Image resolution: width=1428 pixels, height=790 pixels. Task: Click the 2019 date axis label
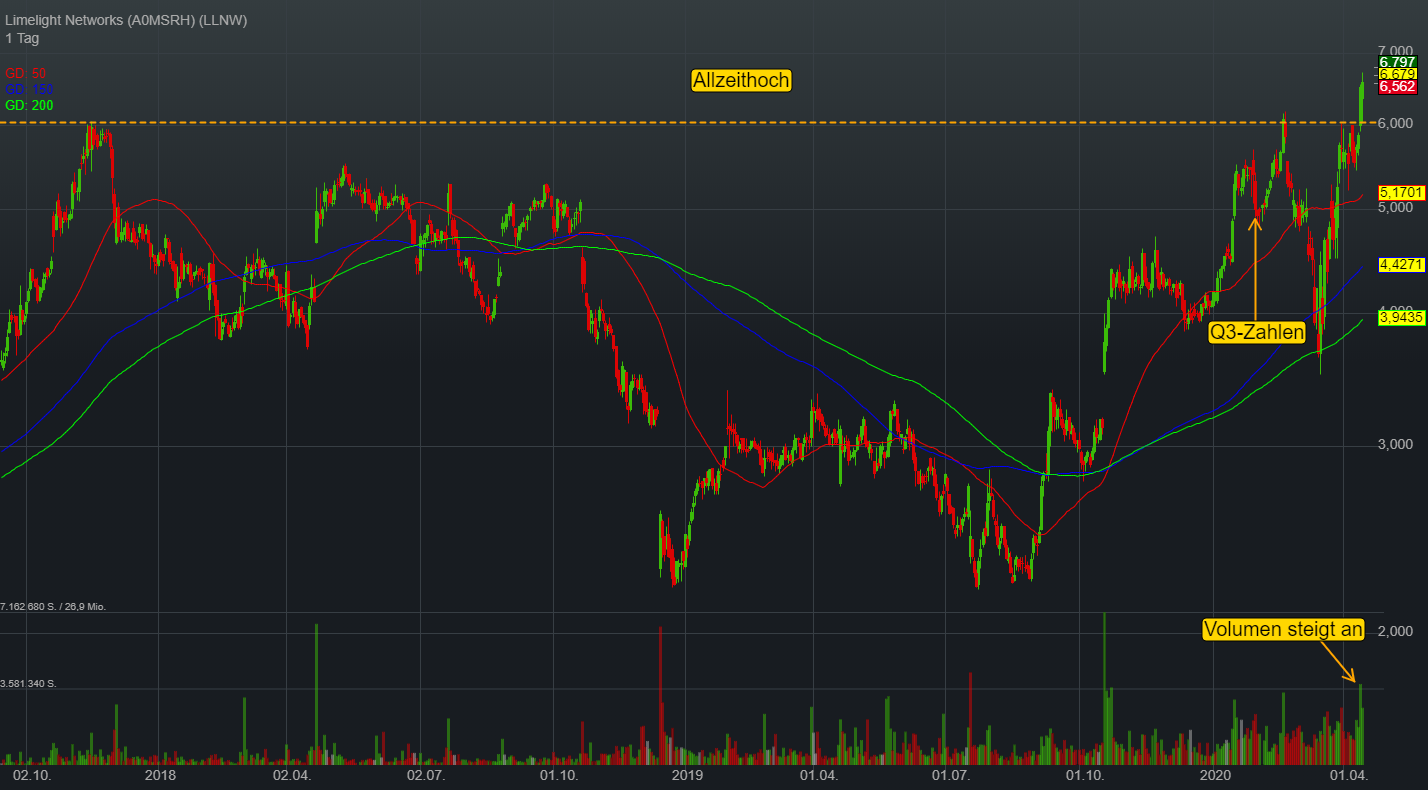pyautogui.click(x=687, y=775)
